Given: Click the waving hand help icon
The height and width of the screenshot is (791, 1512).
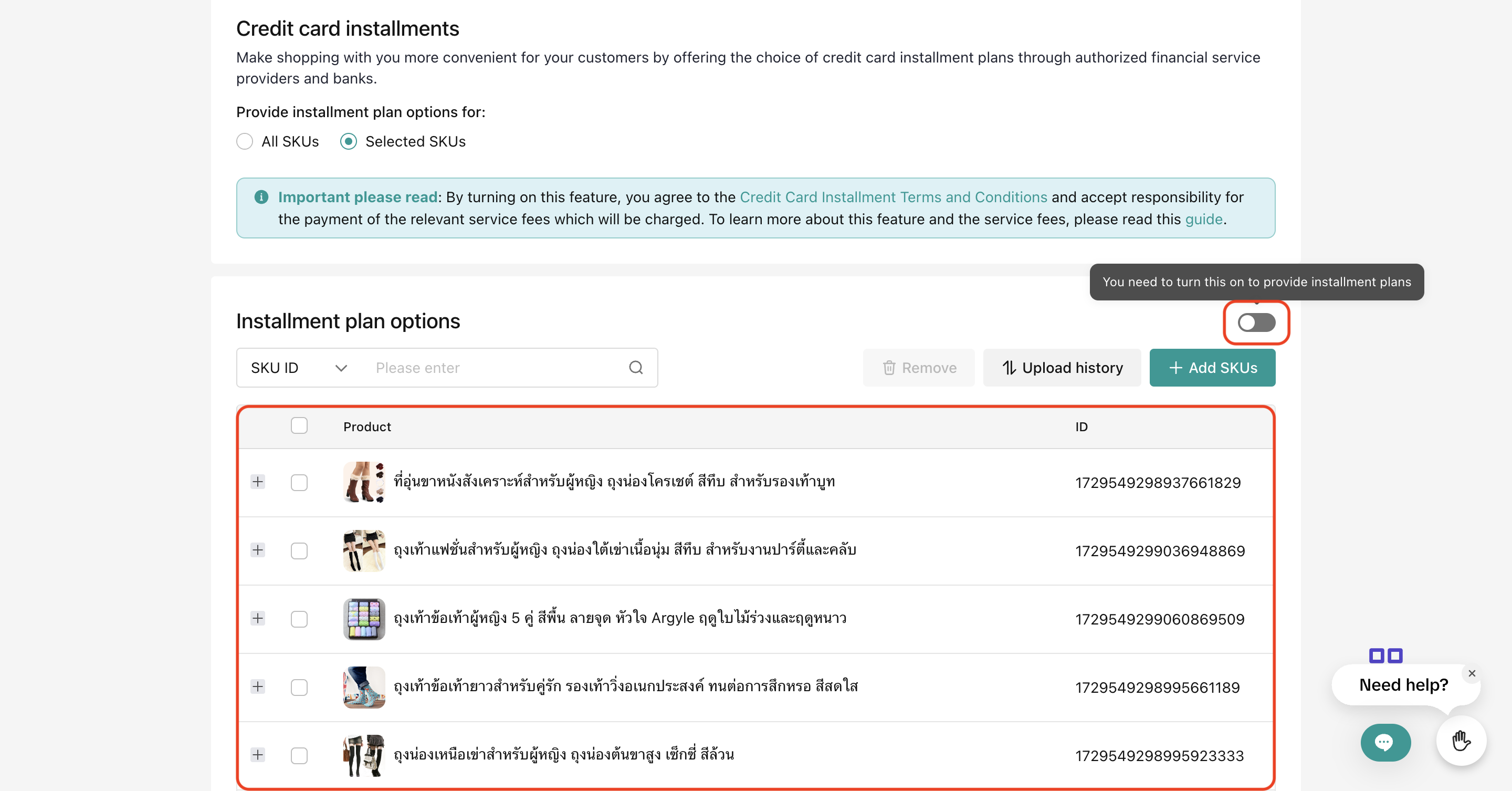Looking at the screenshot, I should [1461, 741].
